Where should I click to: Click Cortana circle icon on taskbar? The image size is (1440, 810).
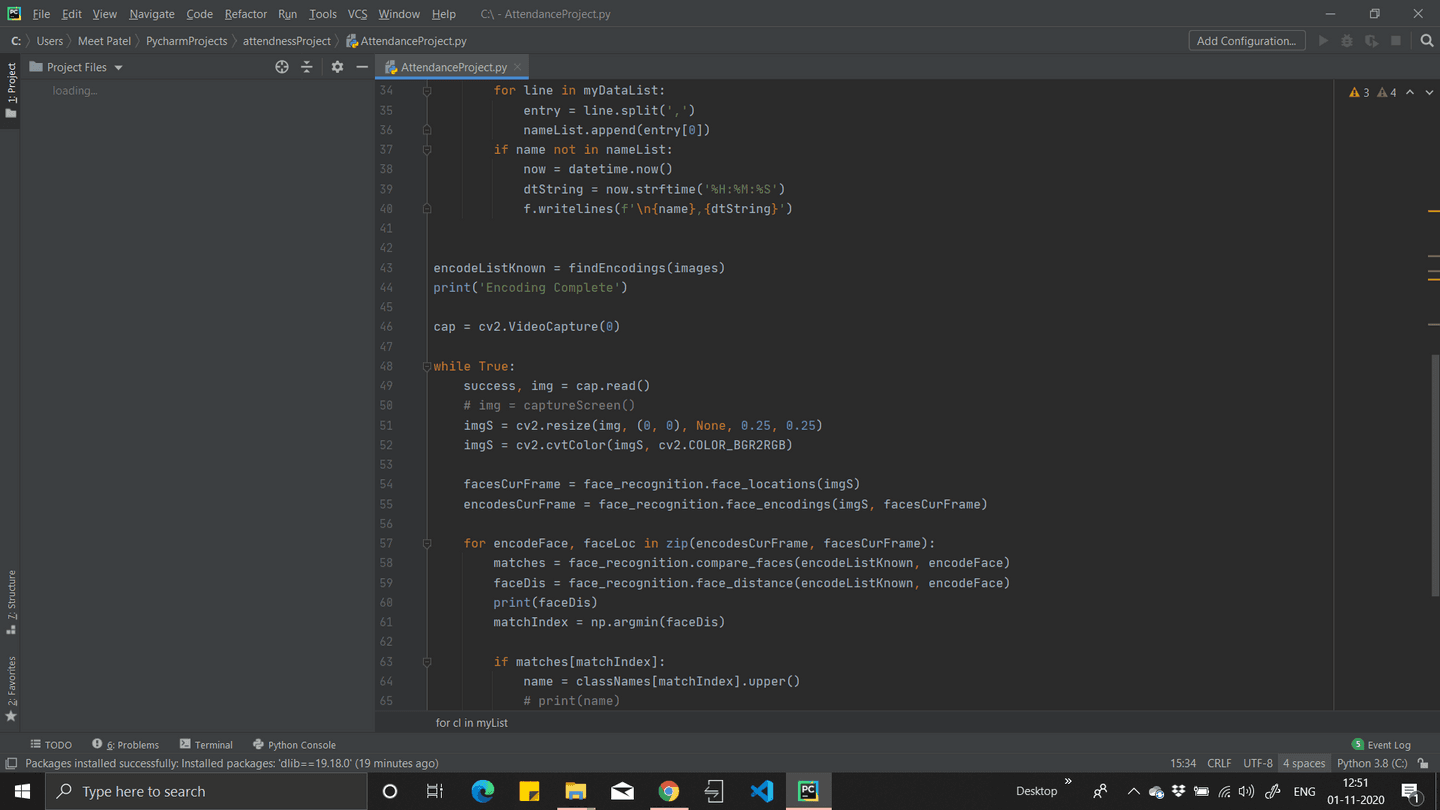pos(390,791)
